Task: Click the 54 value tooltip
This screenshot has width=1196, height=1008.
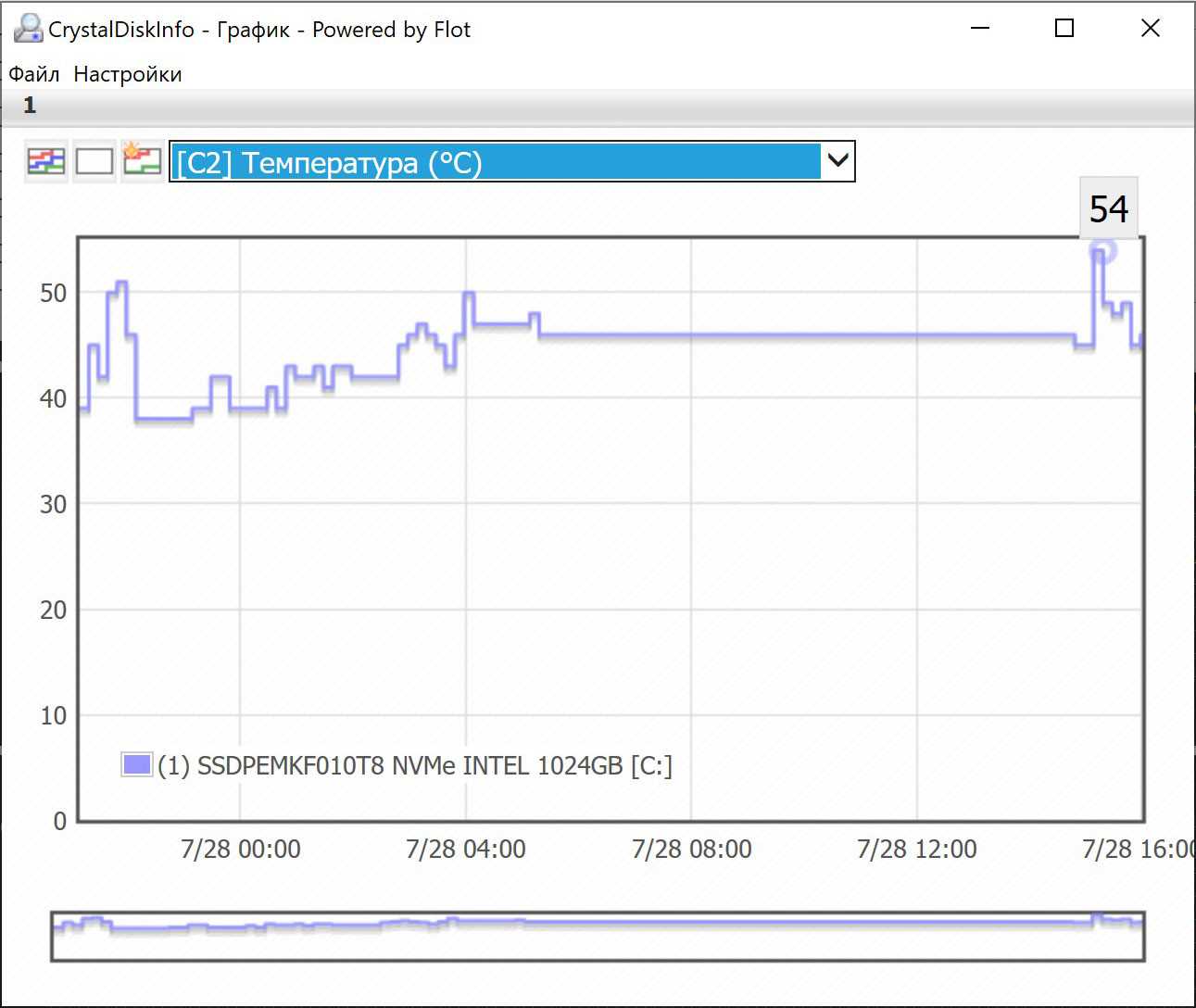Action: (1108, 209)
